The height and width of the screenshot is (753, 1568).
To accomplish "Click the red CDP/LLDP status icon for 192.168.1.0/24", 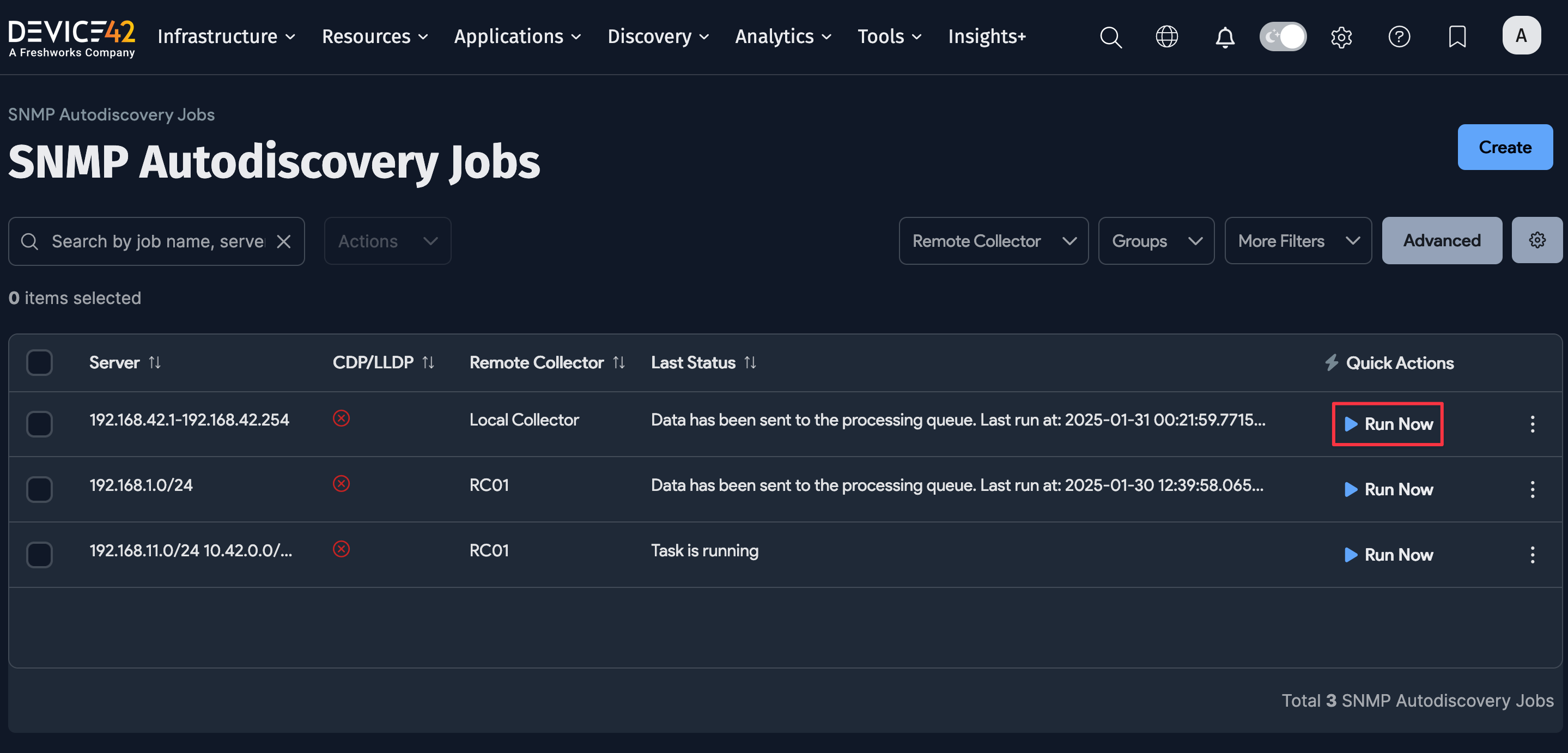I will (342, 484).
